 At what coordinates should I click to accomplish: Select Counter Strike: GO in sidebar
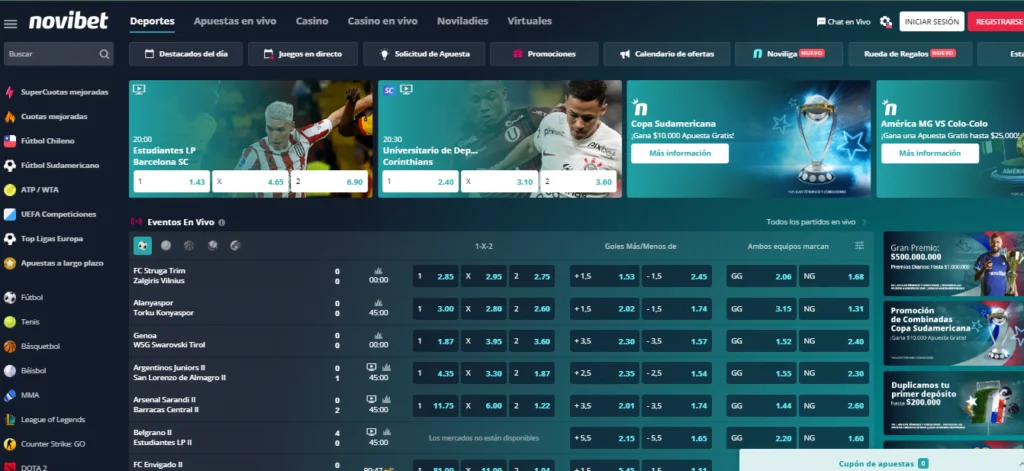44,444
